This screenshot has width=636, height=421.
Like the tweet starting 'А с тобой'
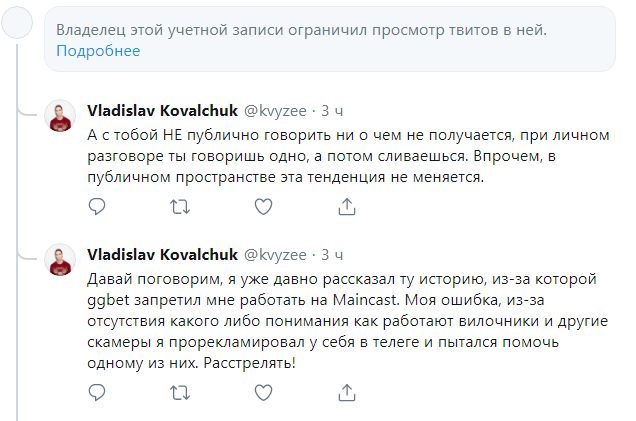[263, 206]
